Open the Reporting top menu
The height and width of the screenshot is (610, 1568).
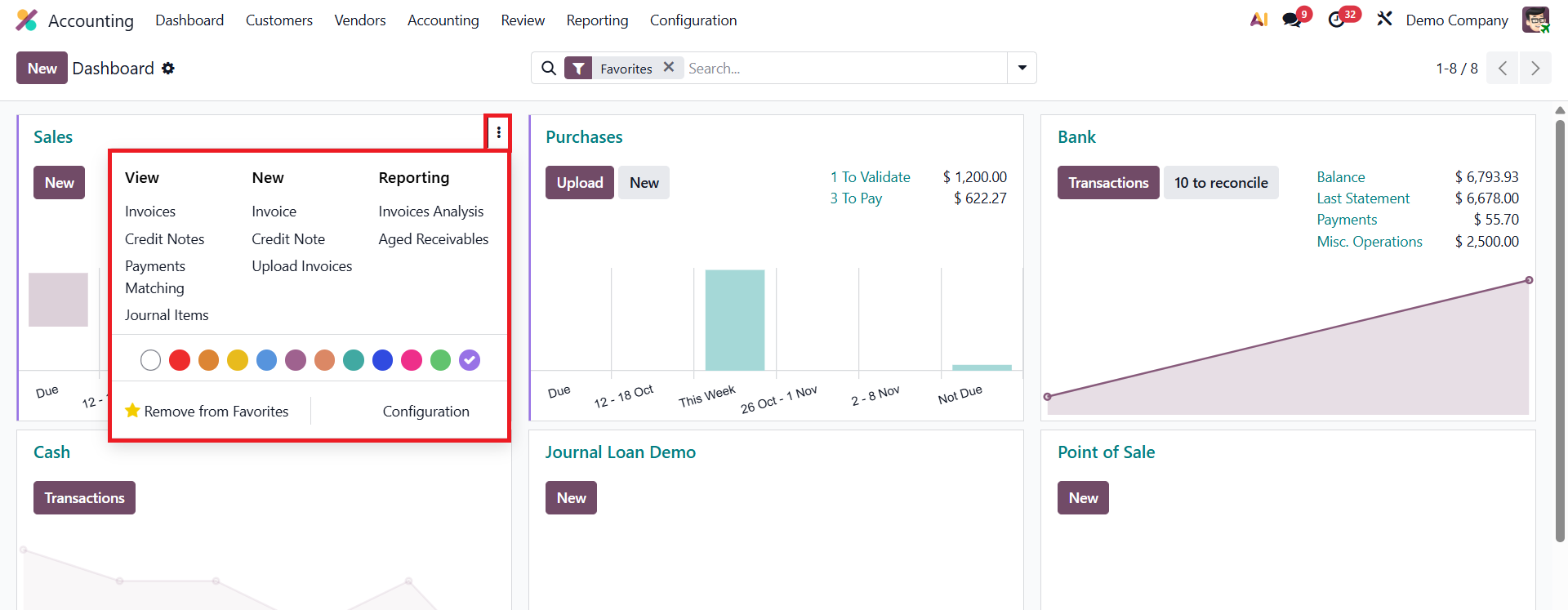597,20
